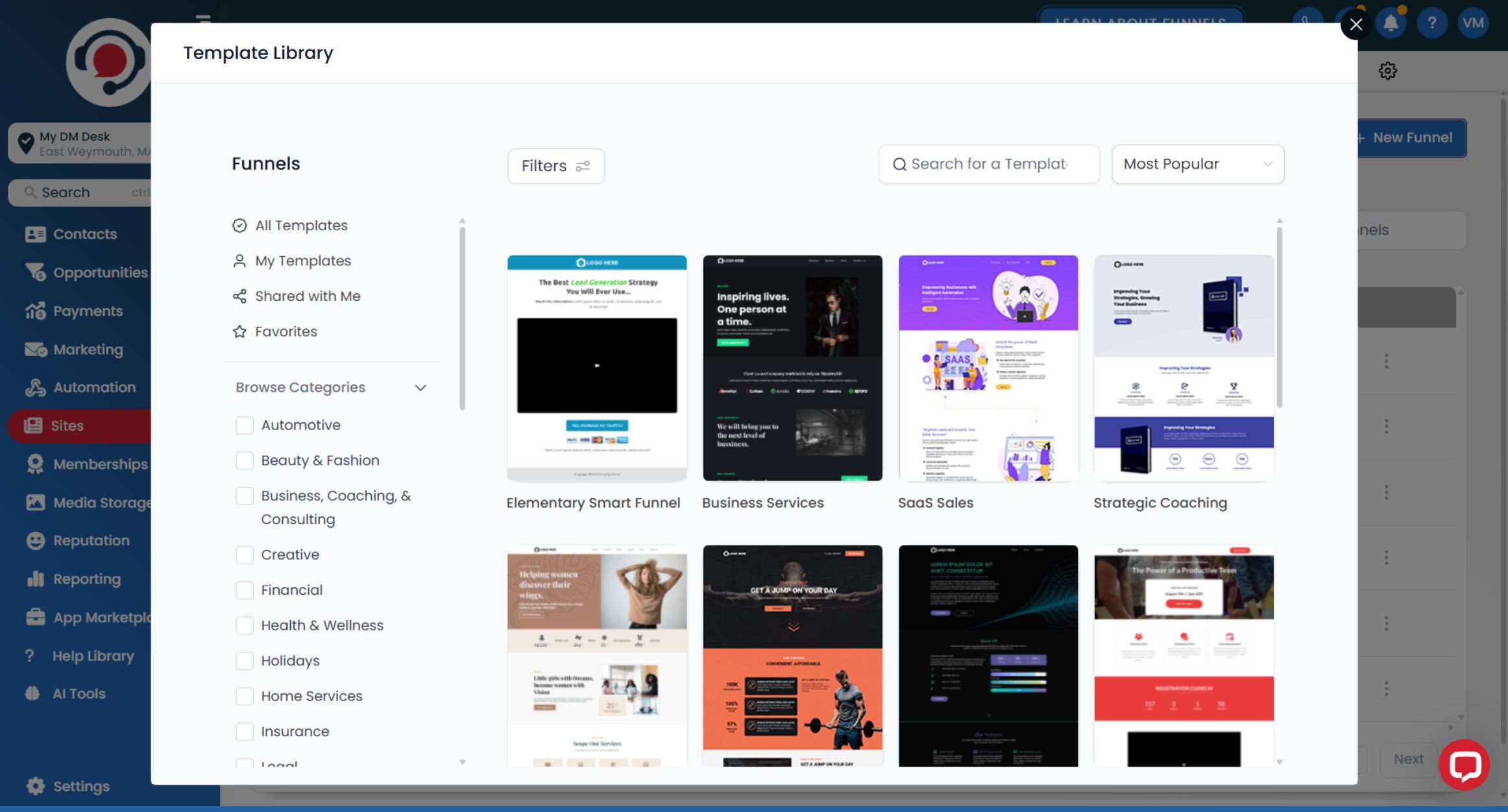Click the App Marketplace briefcase icon
Viewport: 1508px width, 812px height.
tap(35, 617)
